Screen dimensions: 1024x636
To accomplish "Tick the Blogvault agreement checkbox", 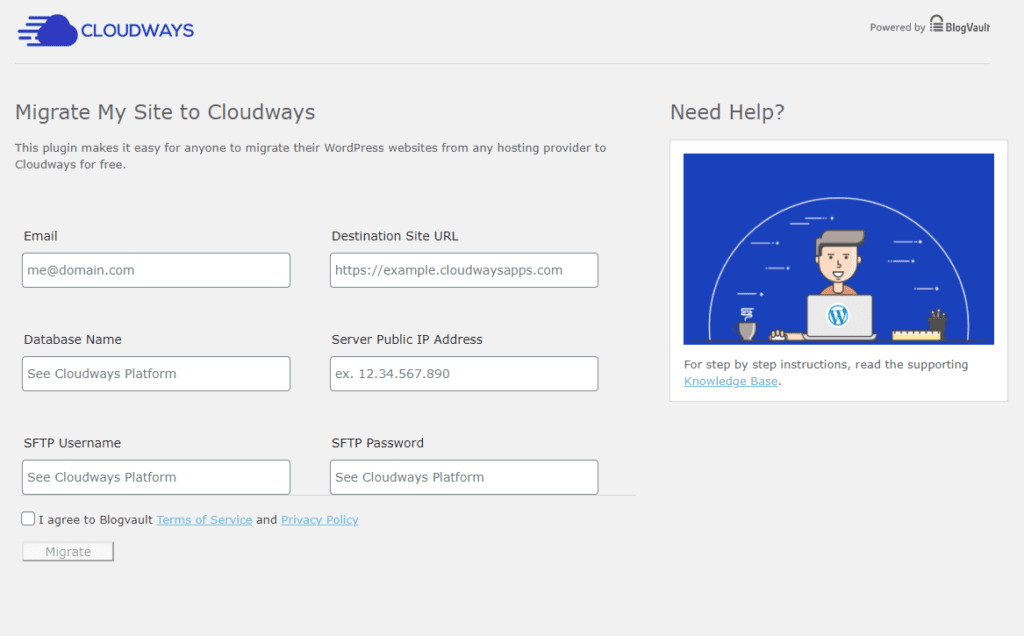I will pos(28,518).
